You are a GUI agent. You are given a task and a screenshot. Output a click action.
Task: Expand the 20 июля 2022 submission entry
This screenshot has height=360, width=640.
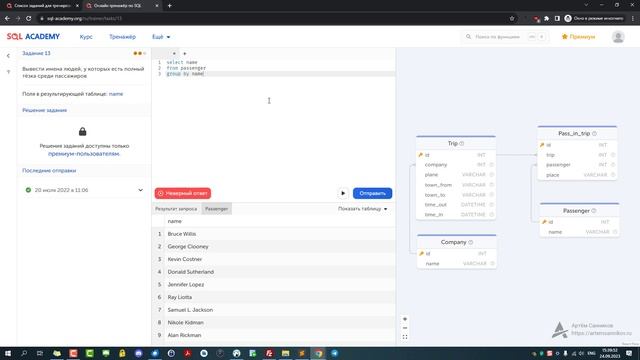[x=140, y=190]
